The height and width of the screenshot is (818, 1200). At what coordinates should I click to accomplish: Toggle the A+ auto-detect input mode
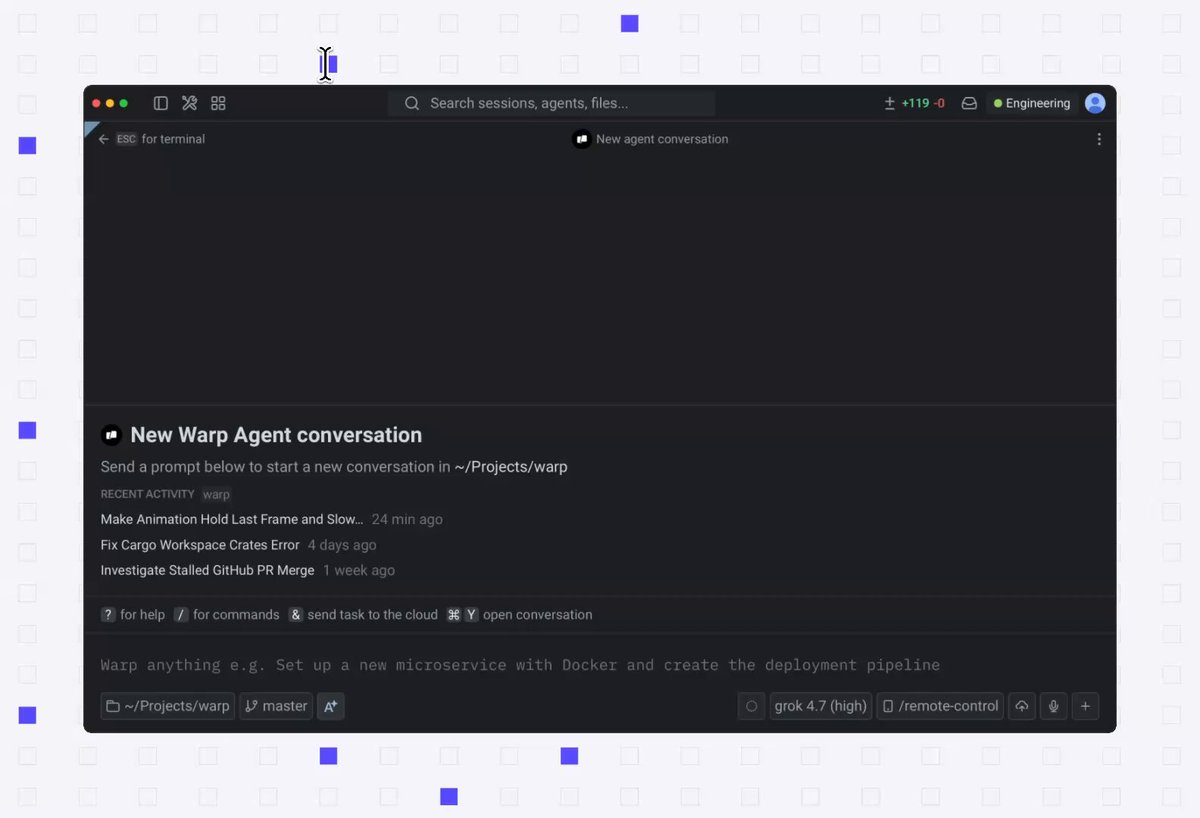coord(331,706)
